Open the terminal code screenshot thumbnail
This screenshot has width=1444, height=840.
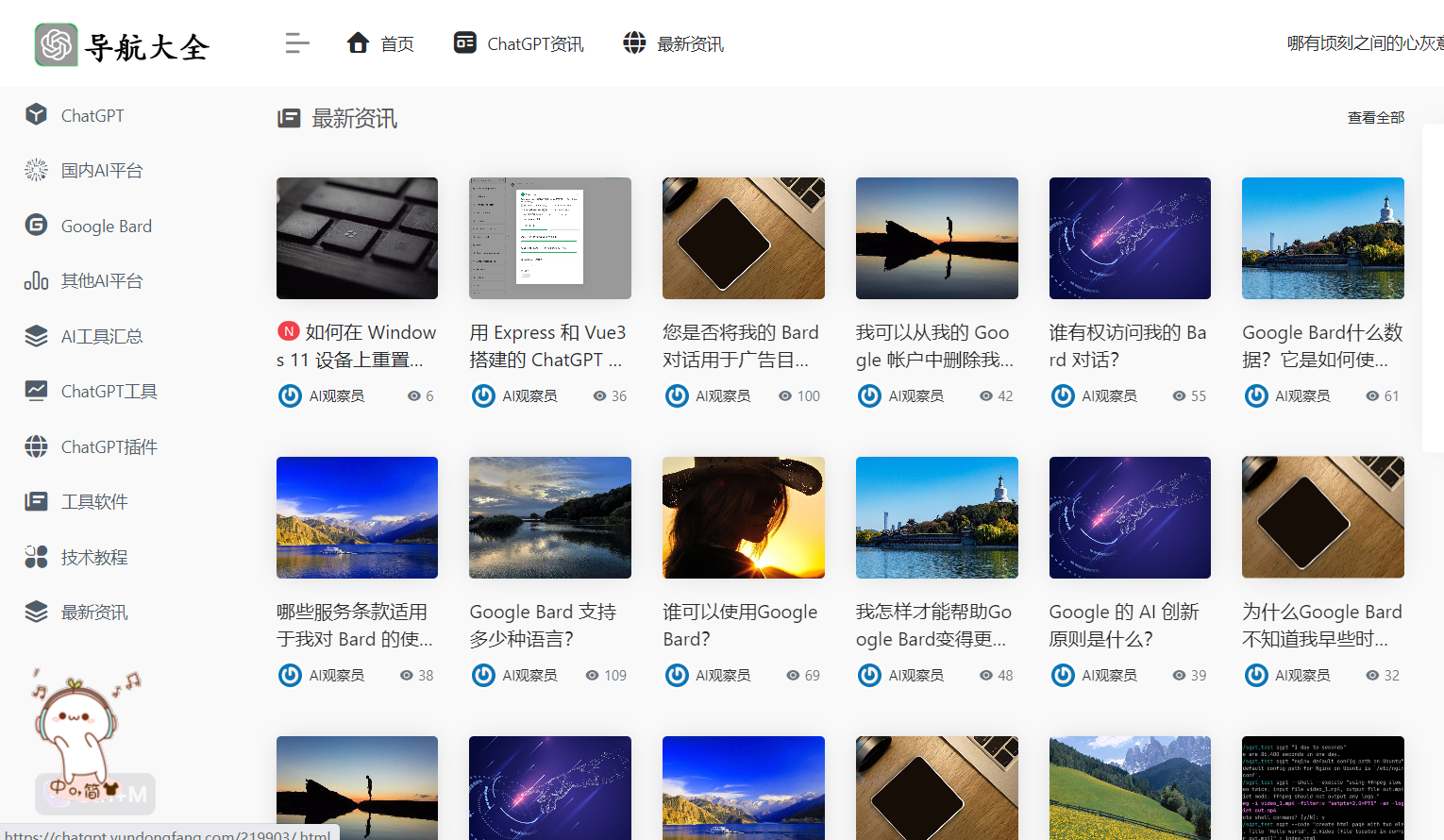(1323, 788)
